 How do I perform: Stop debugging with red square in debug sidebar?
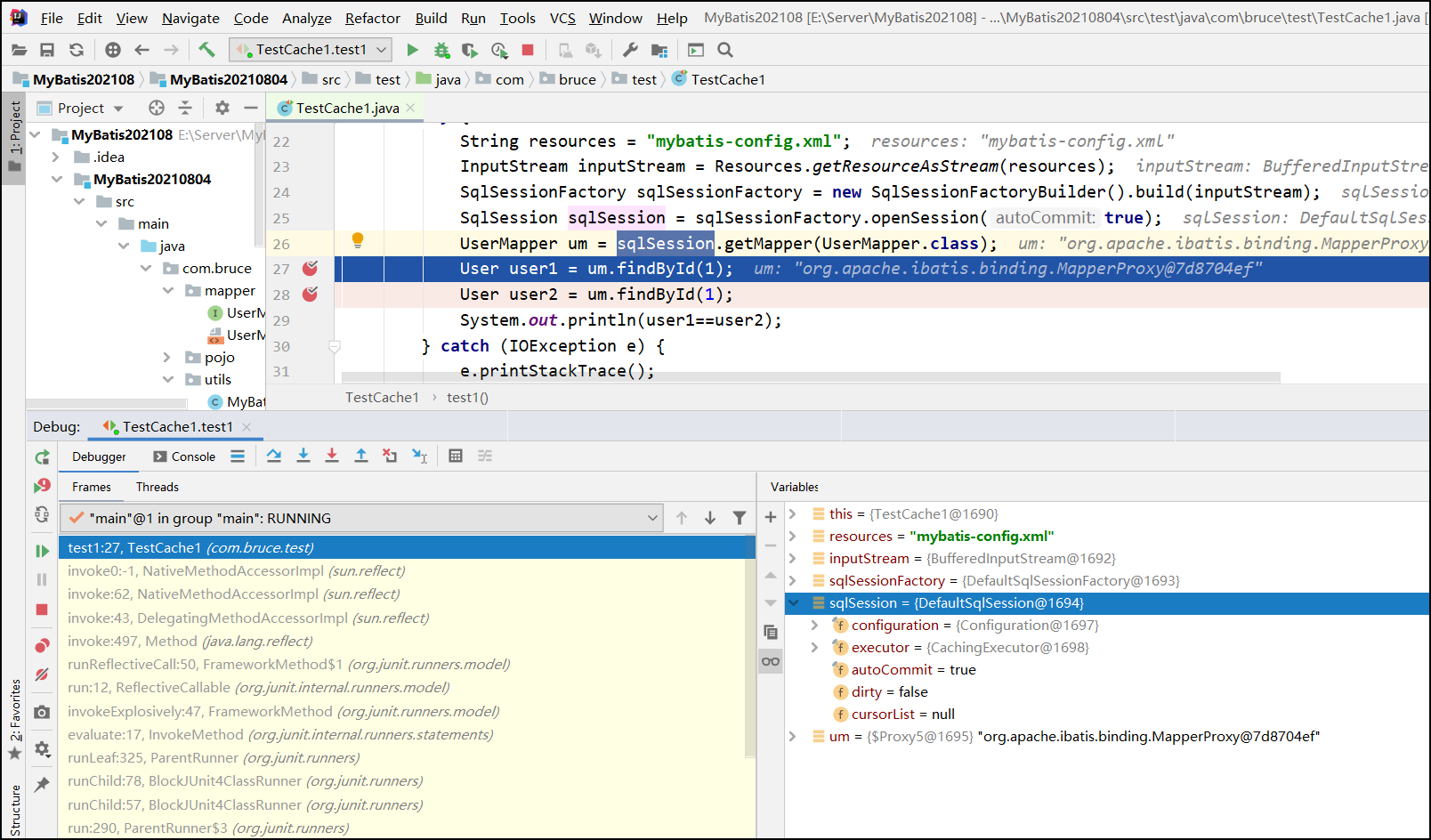pos(42,610)
